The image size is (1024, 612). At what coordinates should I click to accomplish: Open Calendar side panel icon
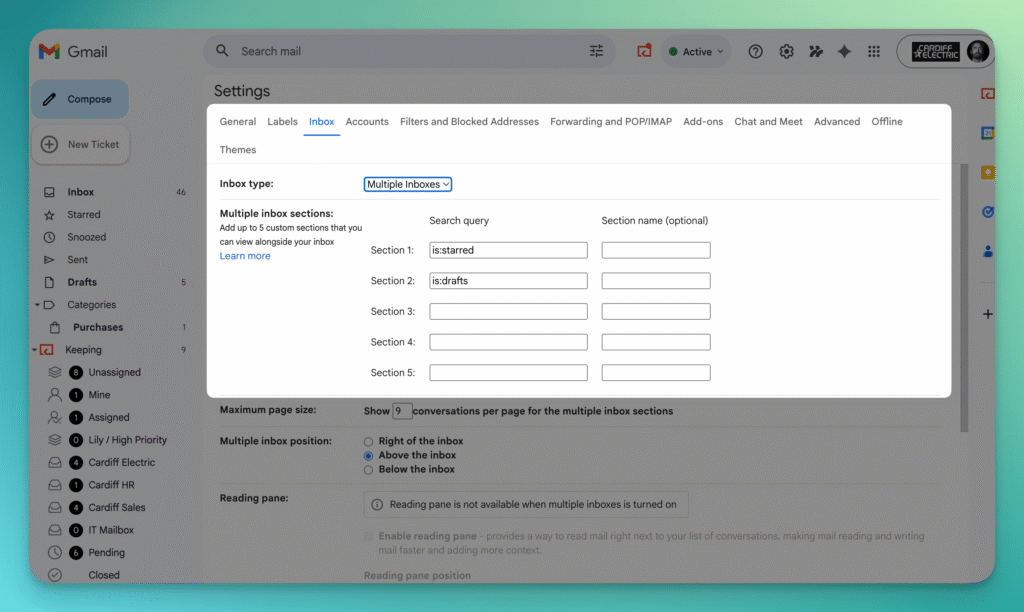(x=987, y=133)
